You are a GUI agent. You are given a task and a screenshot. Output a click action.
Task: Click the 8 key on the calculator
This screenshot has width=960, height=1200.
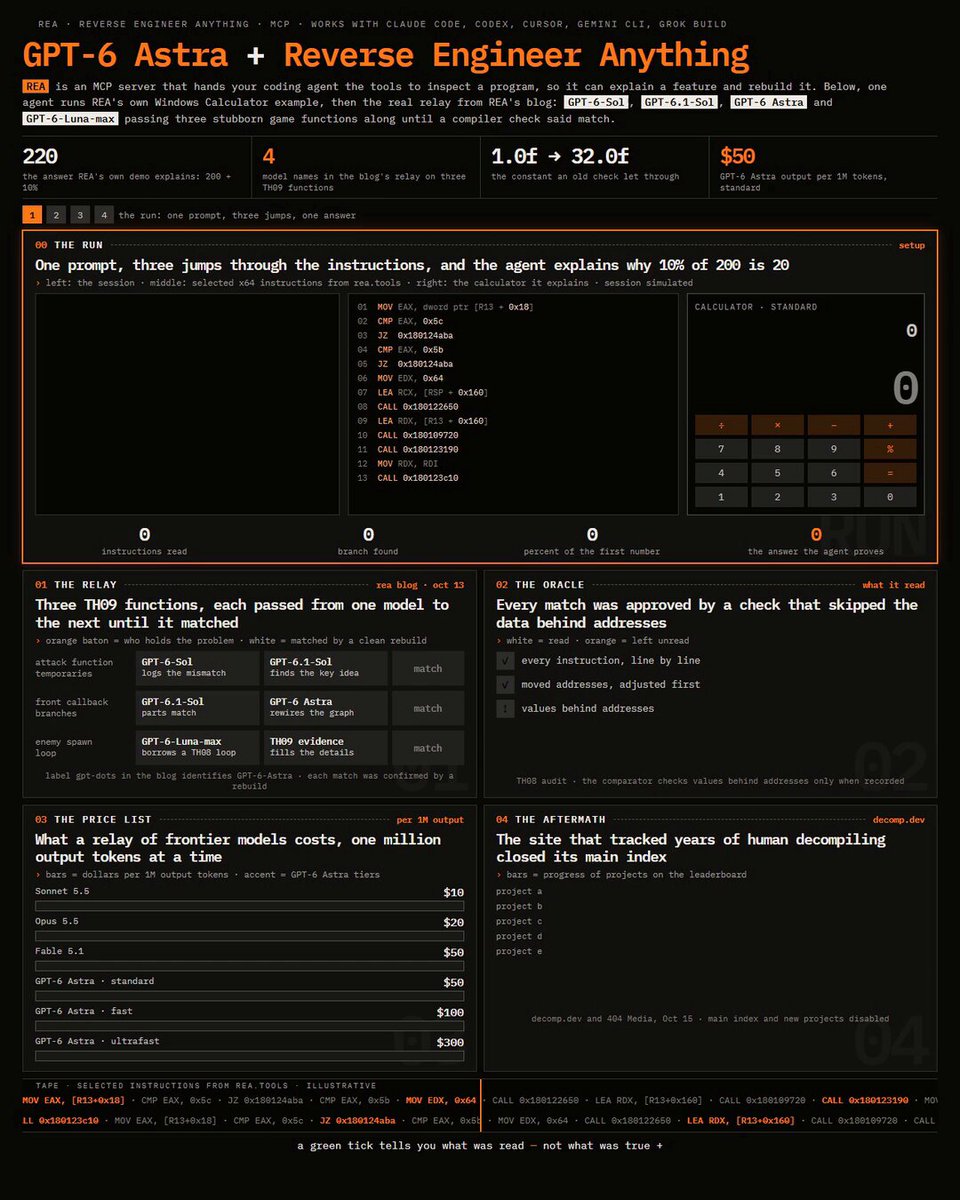(777, 449)
